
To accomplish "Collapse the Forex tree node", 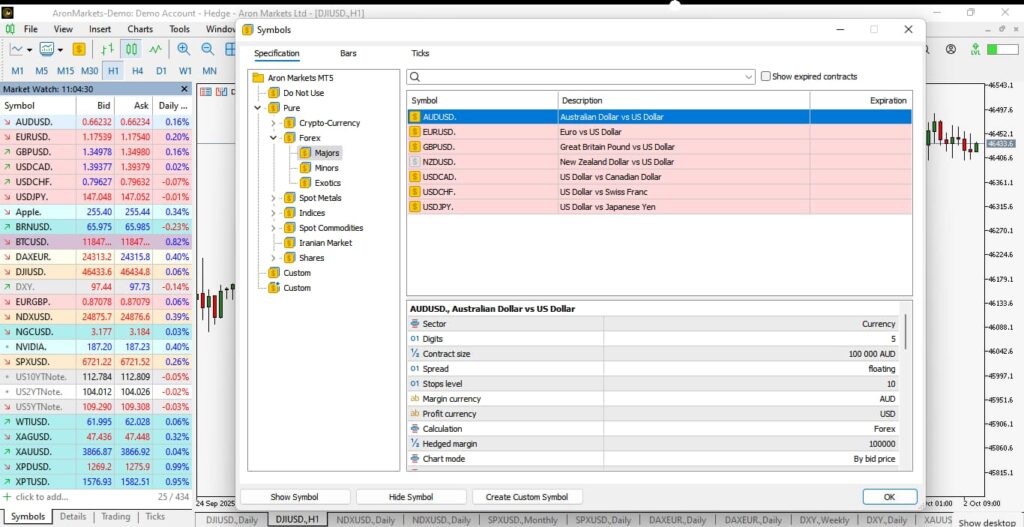I will pyautogui.click(x=274, y=138).
